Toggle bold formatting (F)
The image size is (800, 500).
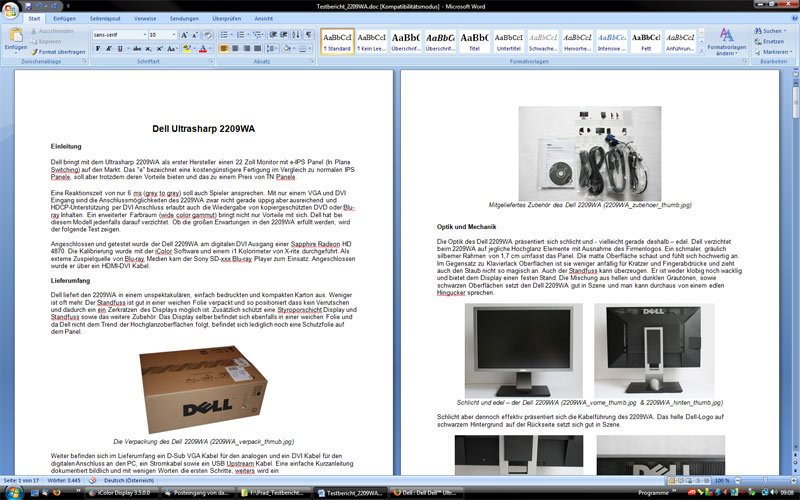[x=98, y=48]
